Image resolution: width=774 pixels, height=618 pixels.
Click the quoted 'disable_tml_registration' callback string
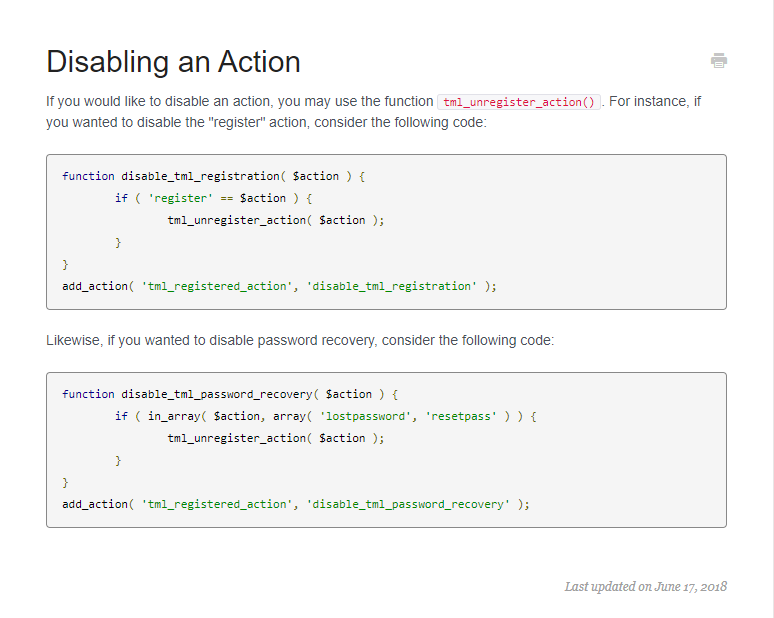392,286
